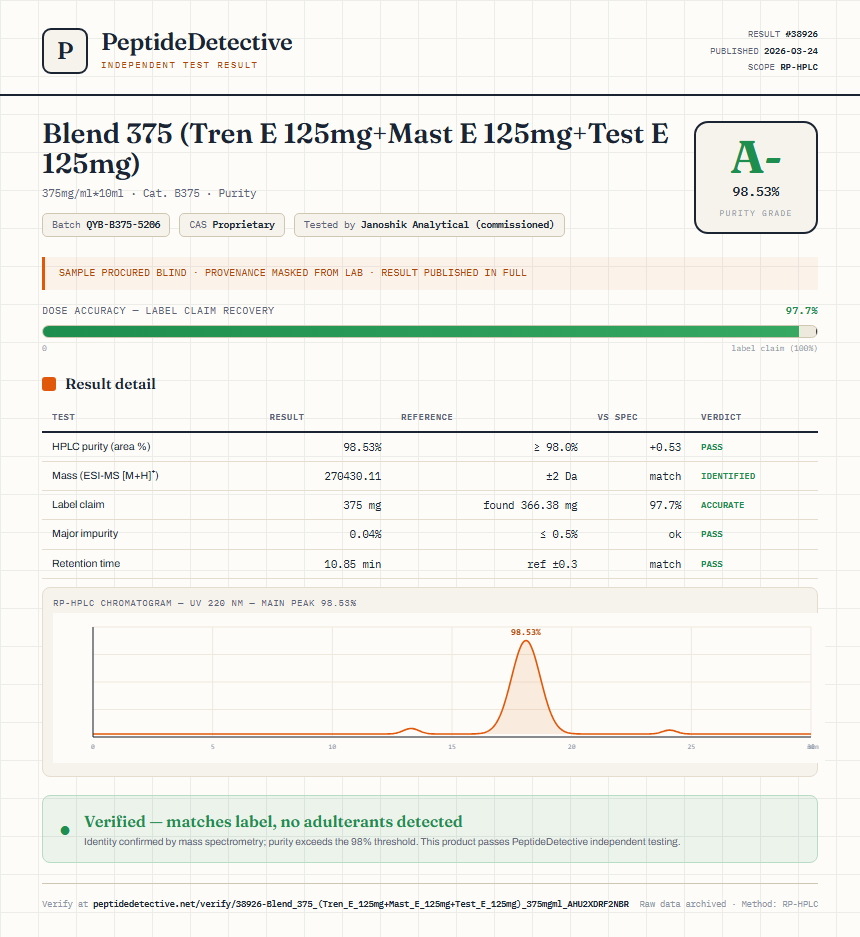Click the Verified matches label heading
The width and height of the screenshot is (860, 937).
pos(273,822)
